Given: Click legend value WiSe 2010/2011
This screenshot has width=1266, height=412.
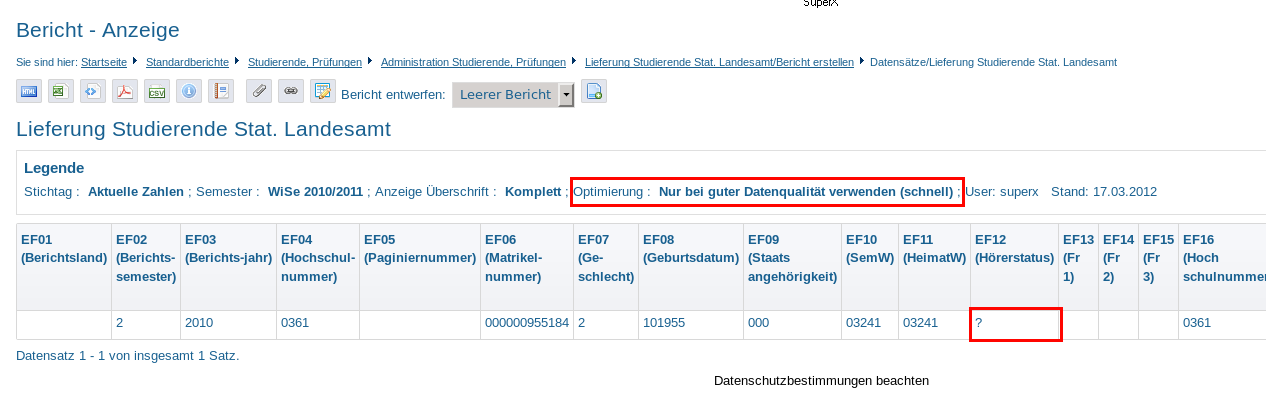Looking at the screenshot, I should coord(315,191).
